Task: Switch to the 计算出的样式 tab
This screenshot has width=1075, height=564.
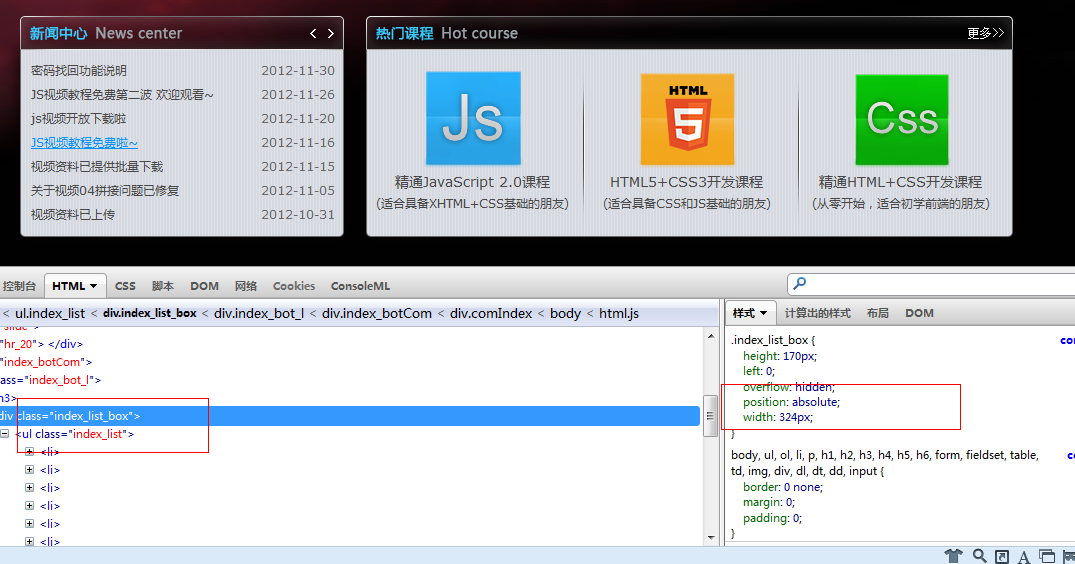Action: pyautogui.click(x=817, y=313)
